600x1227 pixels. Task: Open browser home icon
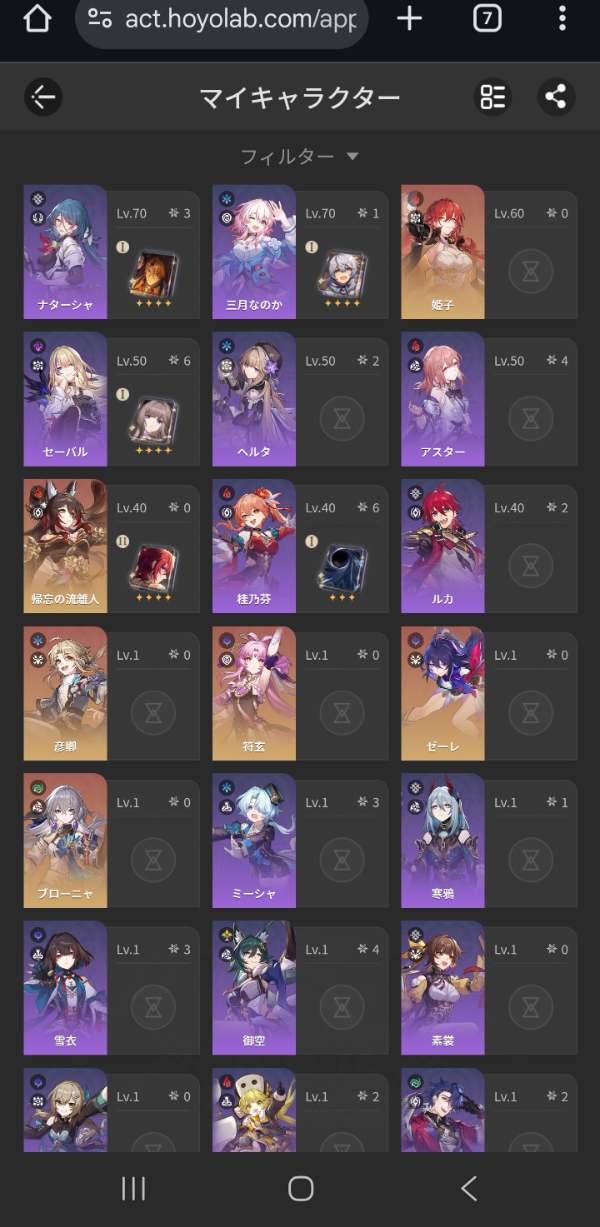(36, 18)
